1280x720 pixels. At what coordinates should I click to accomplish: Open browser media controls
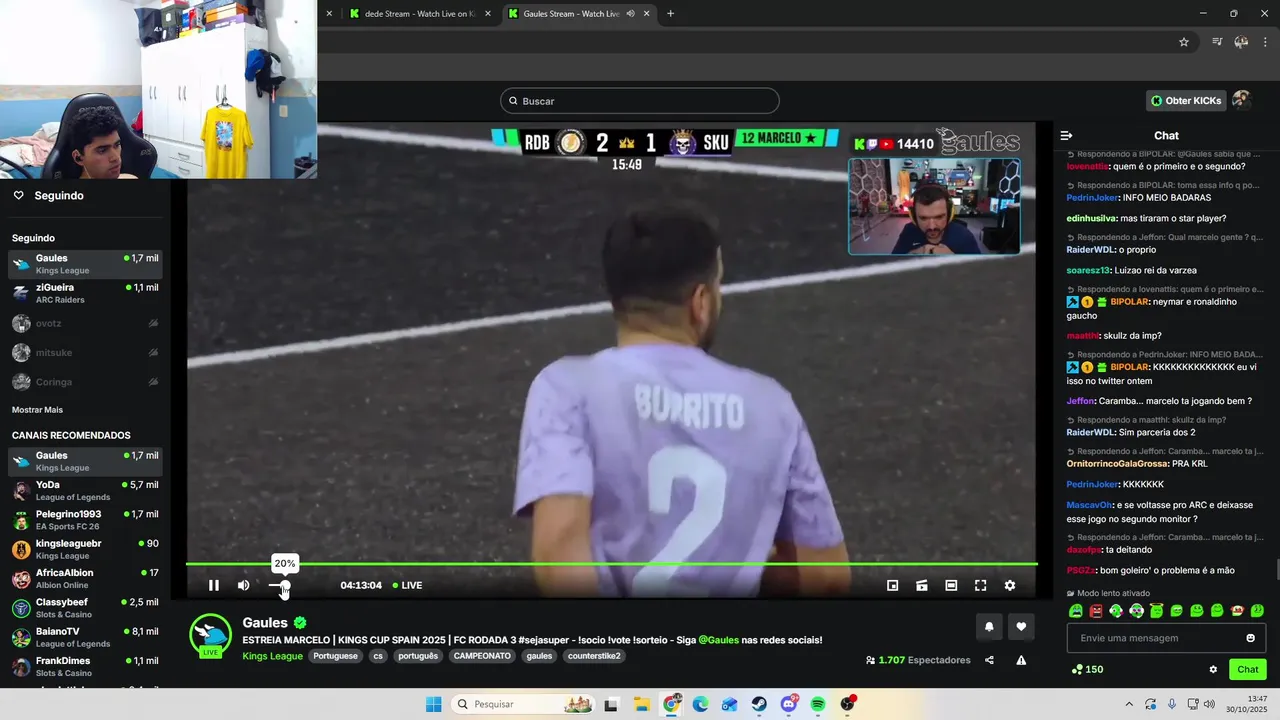pos(1217,42)
